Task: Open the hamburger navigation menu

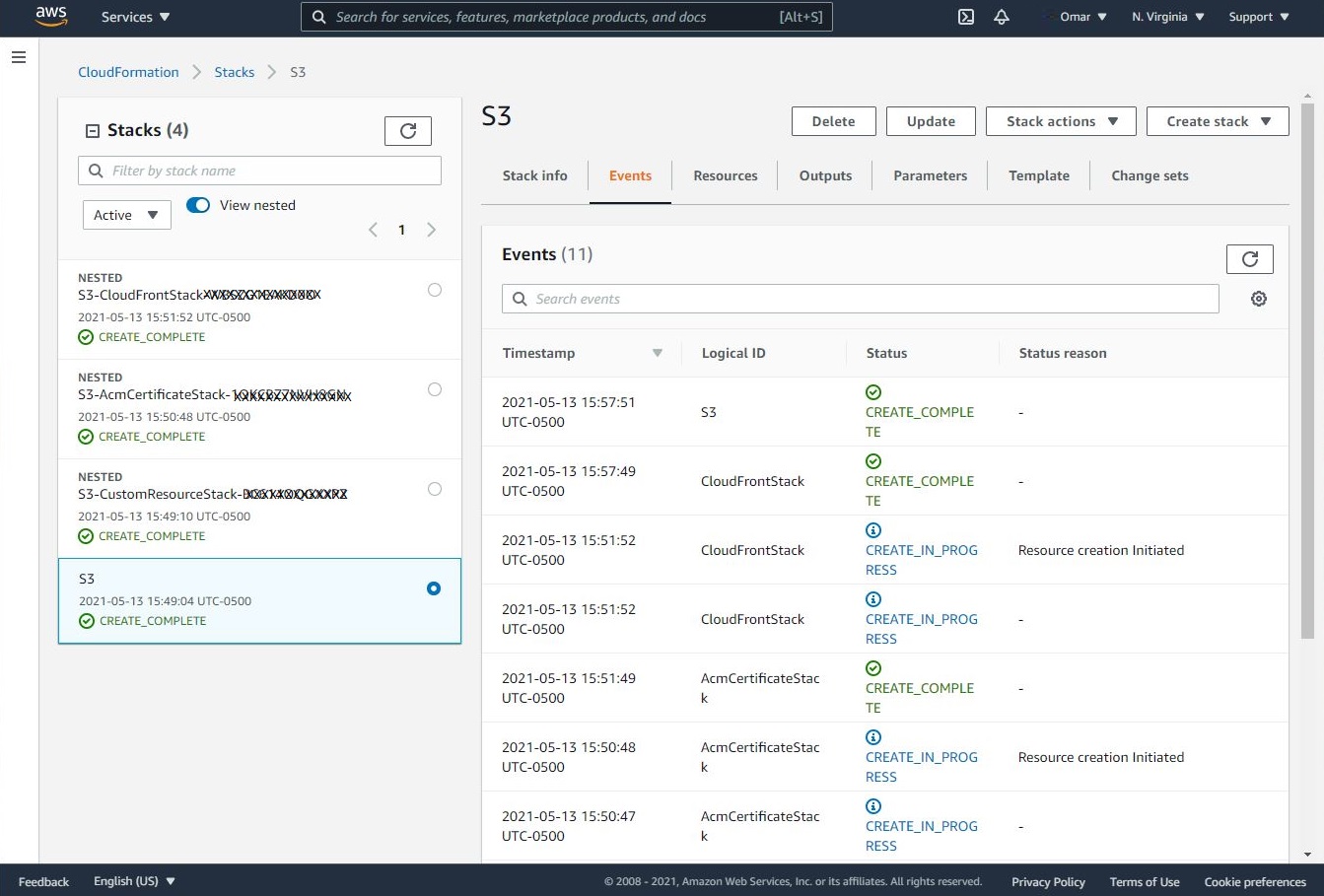Action: pos(19,57)
